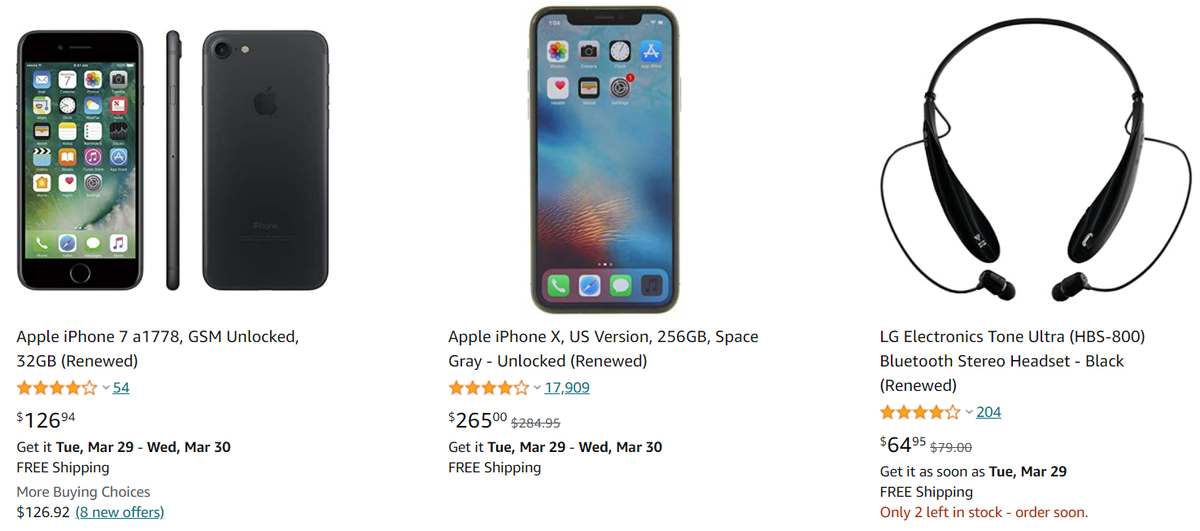The image size is (1200, 531).
Task: Open the 17,909 reviews link
Action: click(x=567, y=388)
